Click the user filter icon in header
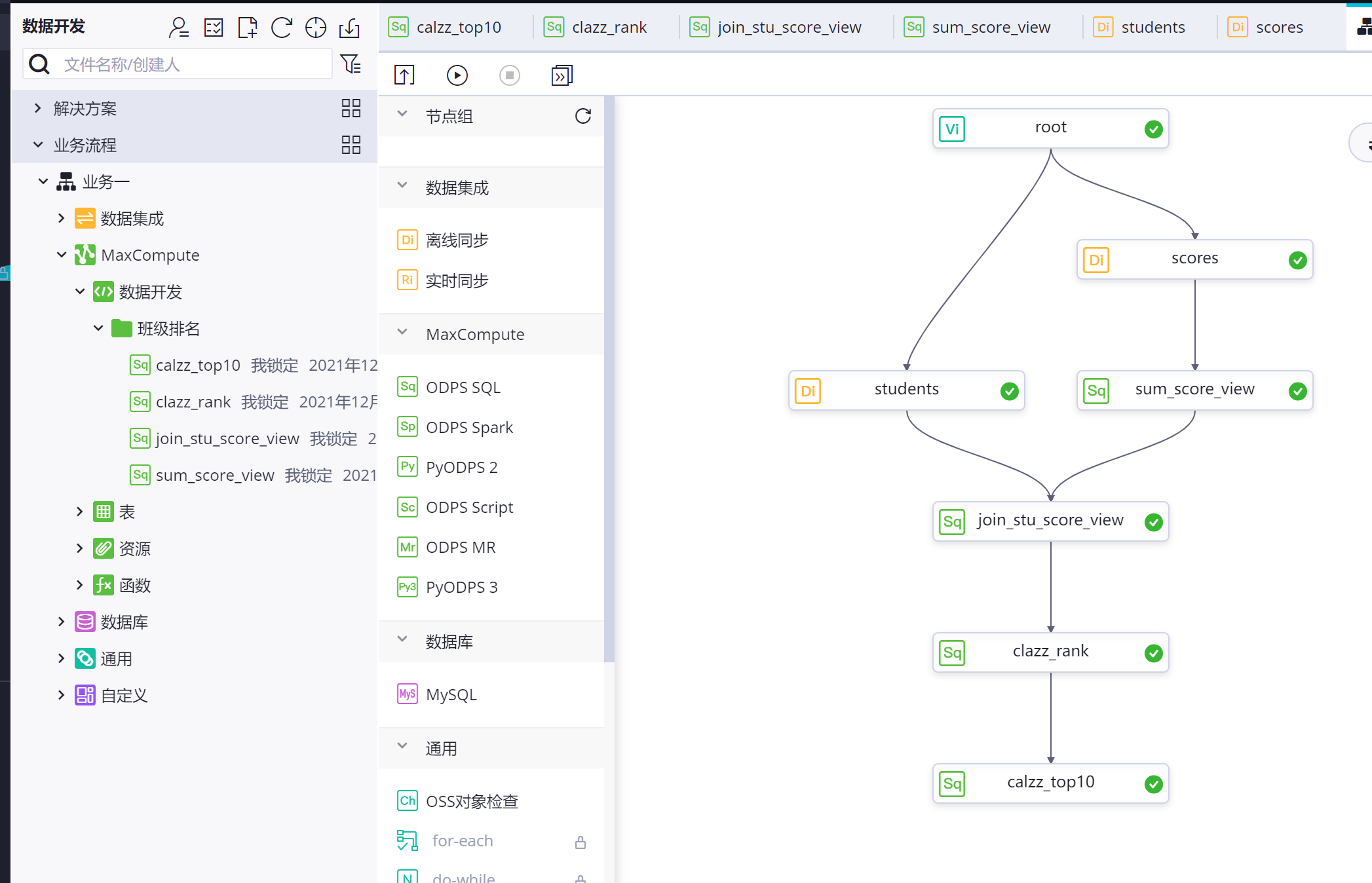The width and height of the screenshot is (1372, 883). [x=178, y=27]
